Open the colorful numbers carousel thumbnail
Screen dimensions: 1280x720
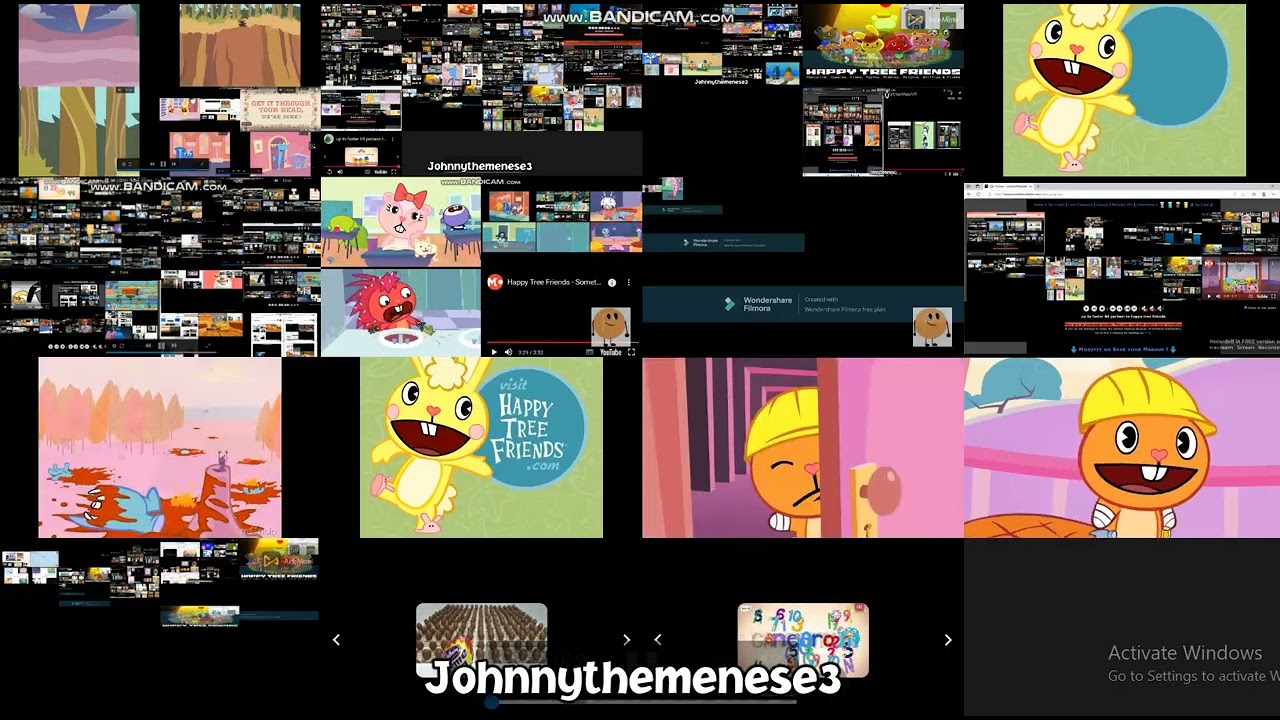[x=803, y=640]
